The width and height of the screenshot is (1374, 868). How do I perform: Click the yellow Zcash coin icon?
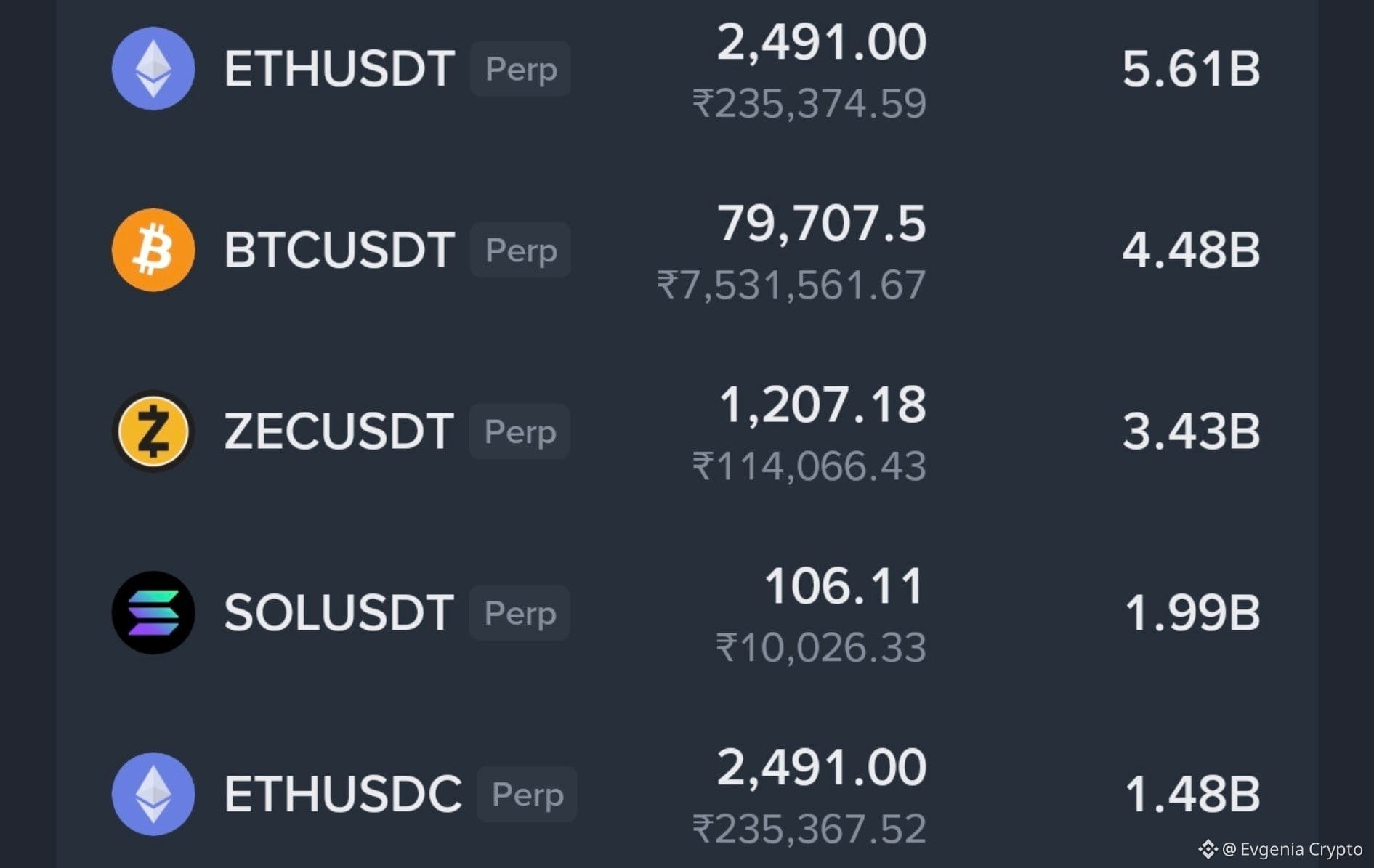click(153, 431)
